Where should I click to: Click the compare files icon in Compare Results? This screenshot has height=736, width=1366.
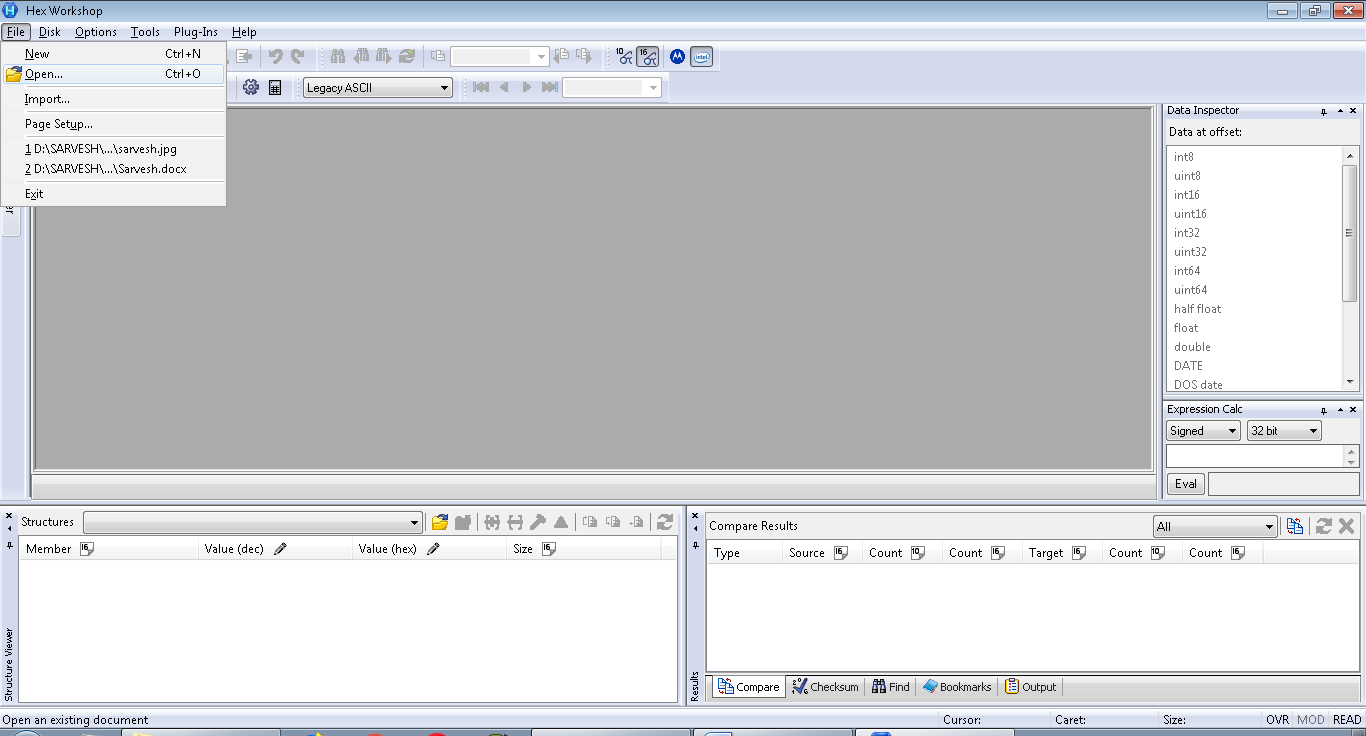click(x=1295, y=526)
